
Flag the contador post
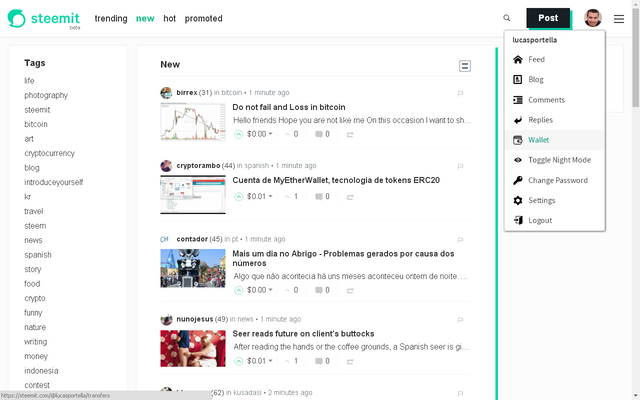460,240
